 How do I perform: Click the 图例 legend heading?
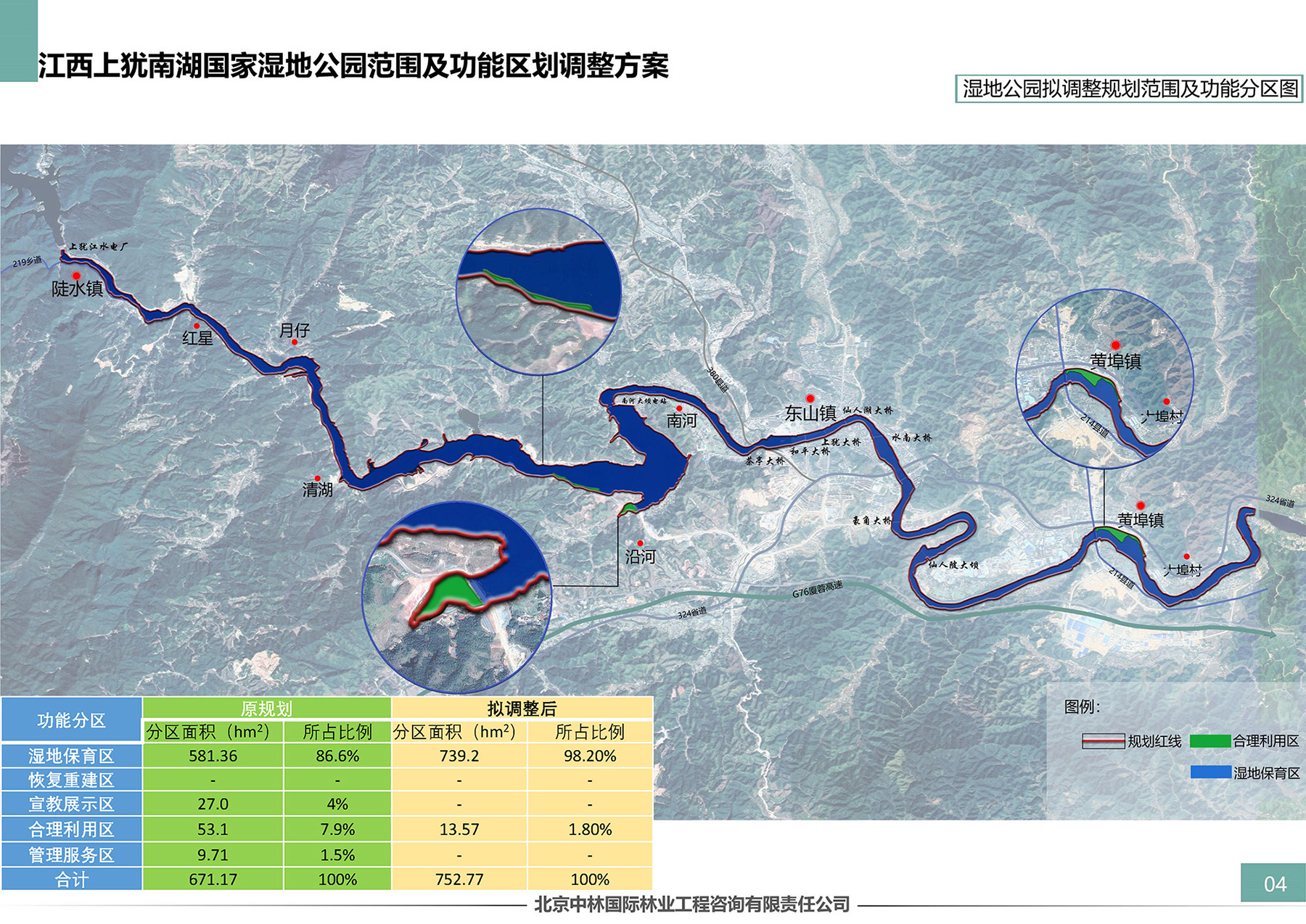[x=1082, y=706]
